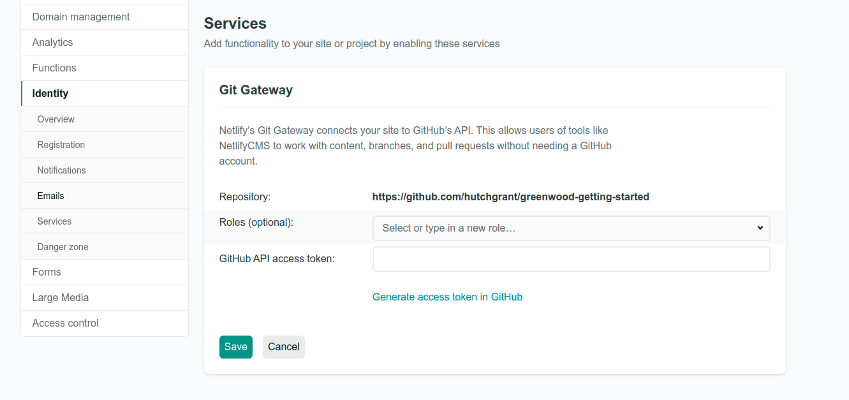Expand the Roles selection dropdown

[571, 228]
